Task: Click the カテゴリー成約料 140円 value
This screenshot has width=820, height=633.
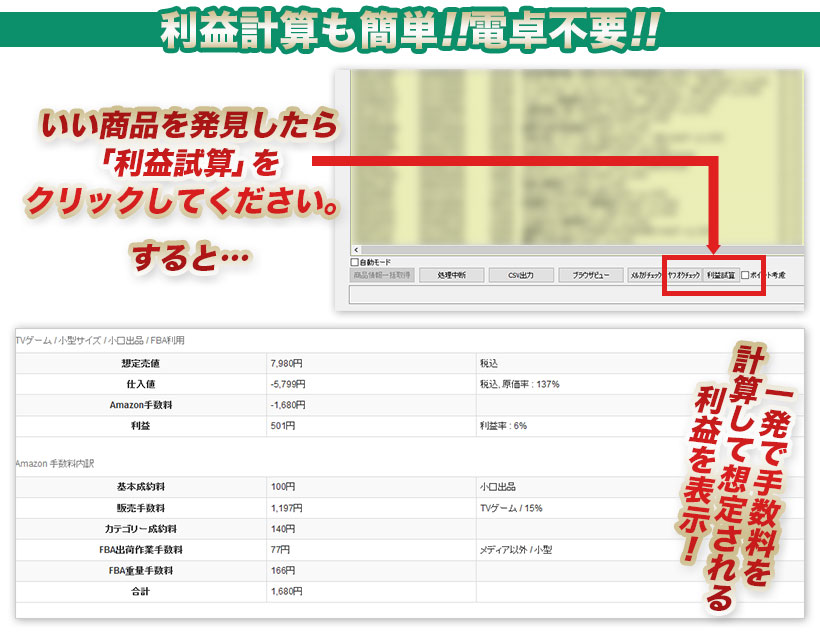Action: point(370,529)
